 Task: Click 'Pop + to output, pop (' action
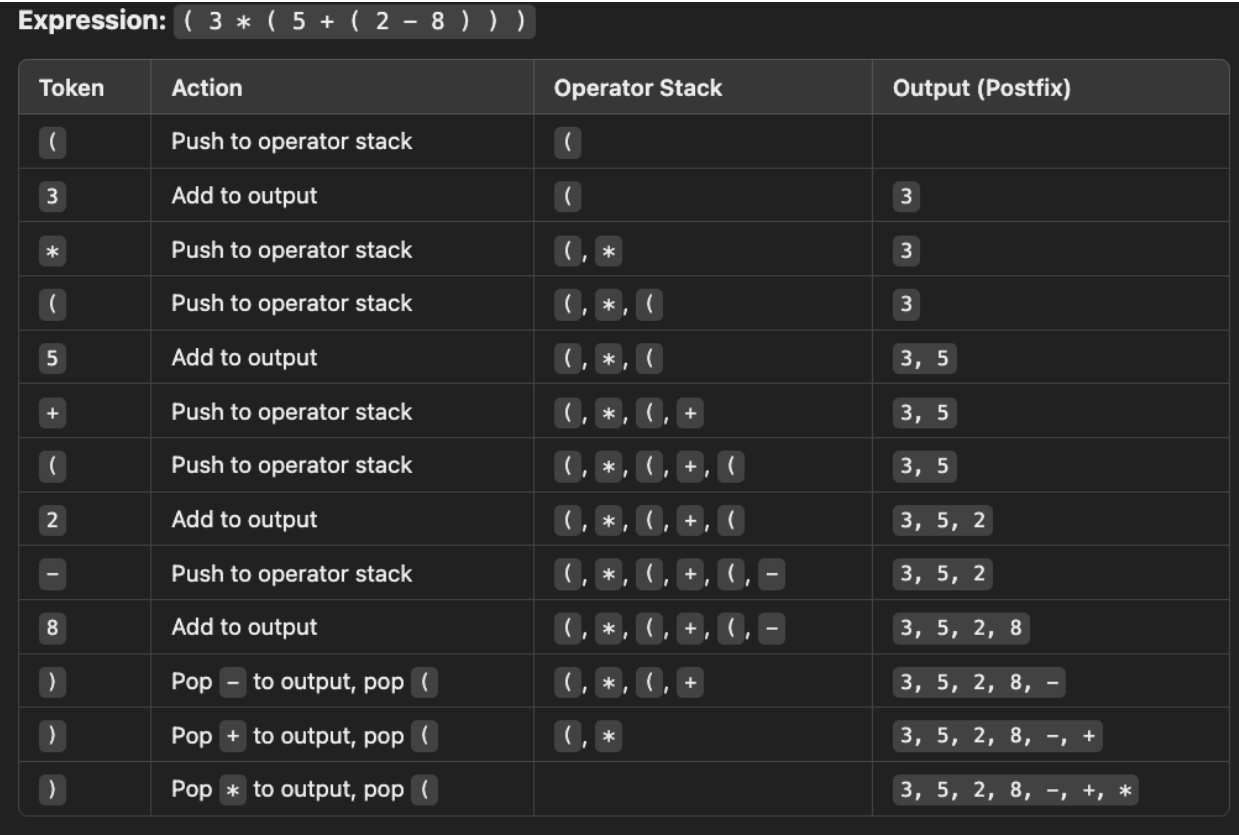[306, 736]
